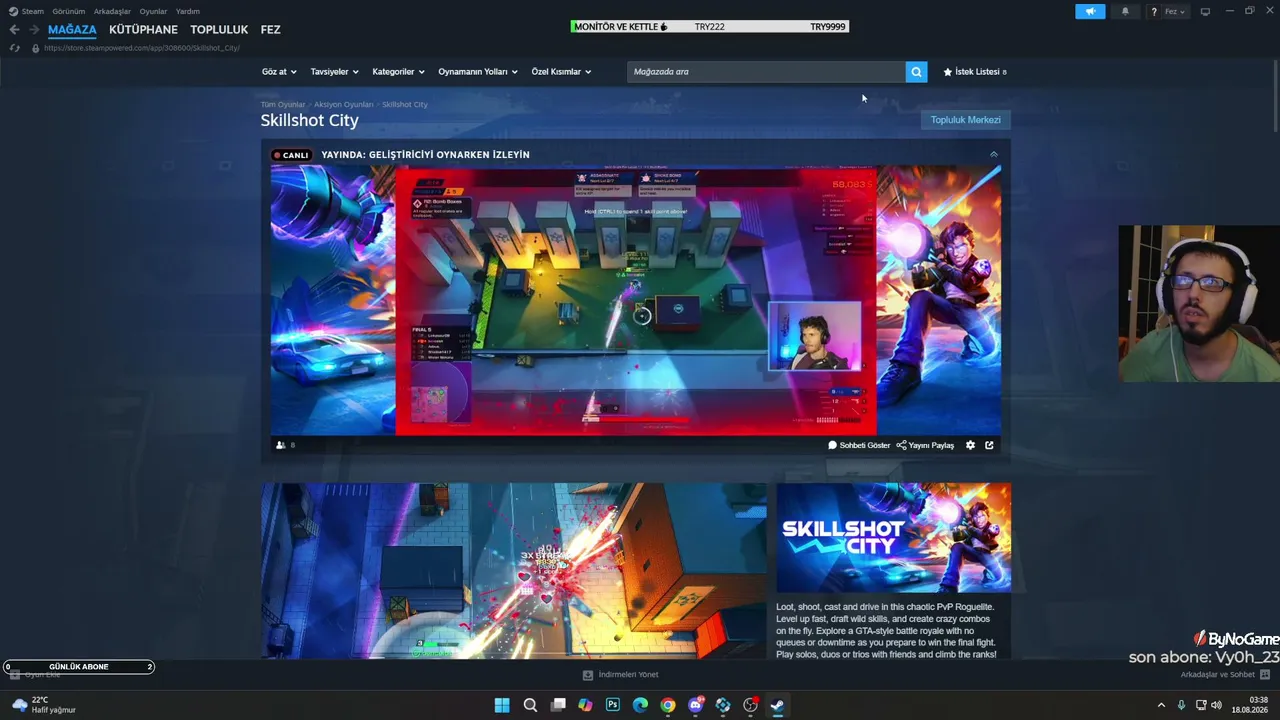
Task: Click the Friends and Chat grid icon
Action: click(1265, 675)
